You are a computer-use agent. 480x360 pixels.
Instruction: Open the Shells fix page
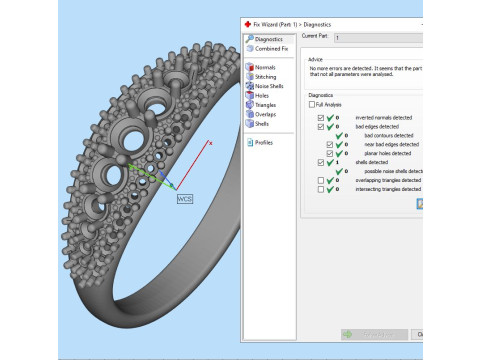click(257, 124)
